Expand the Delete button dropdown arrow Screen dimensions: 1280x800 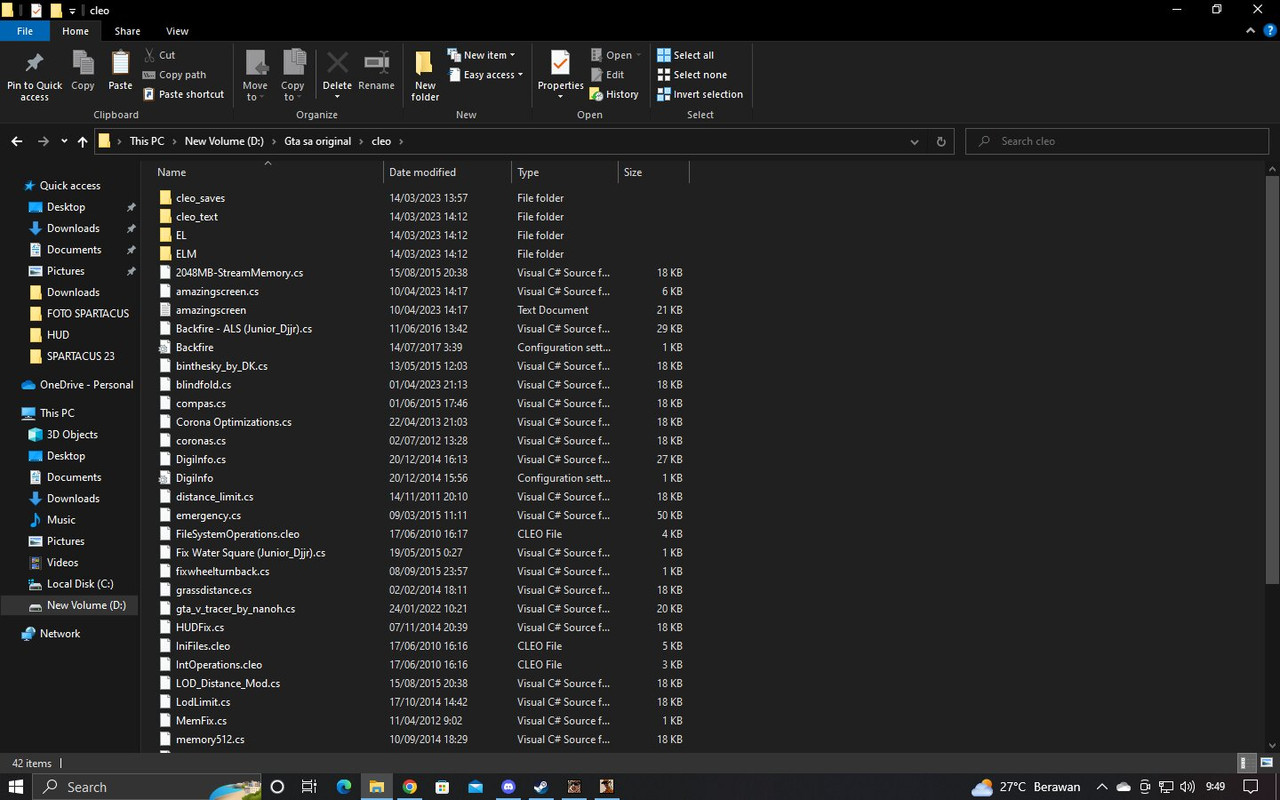point(337,97)
